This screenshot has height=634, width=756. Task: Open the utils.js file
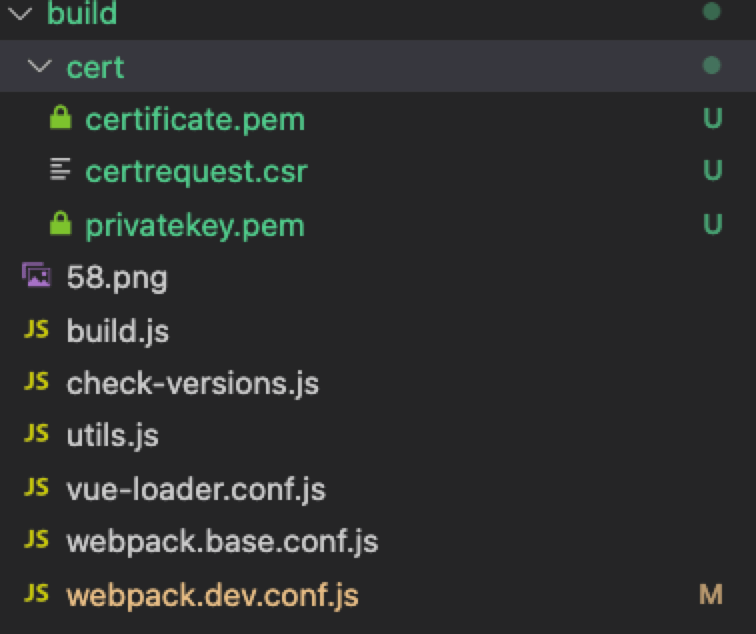pyautogui.click(x=113, y=436)
